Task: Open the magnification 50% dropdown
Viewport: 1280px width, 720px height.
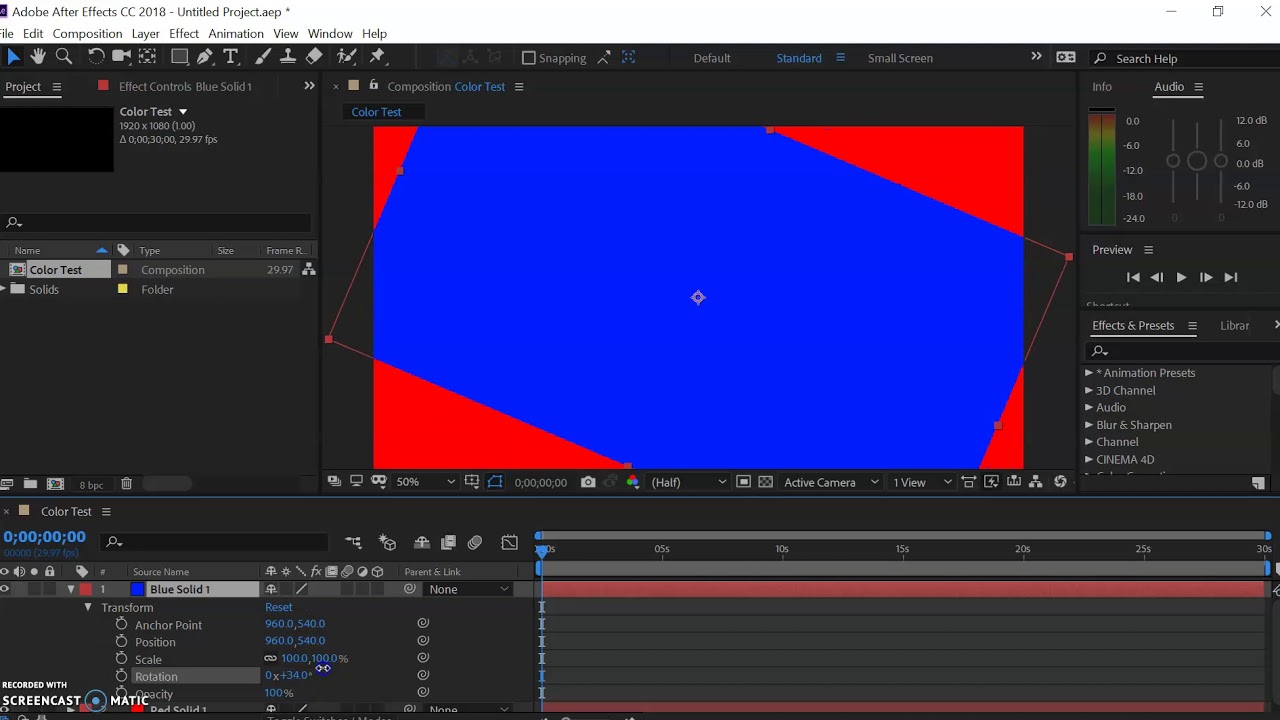Action: pos(426,482)
